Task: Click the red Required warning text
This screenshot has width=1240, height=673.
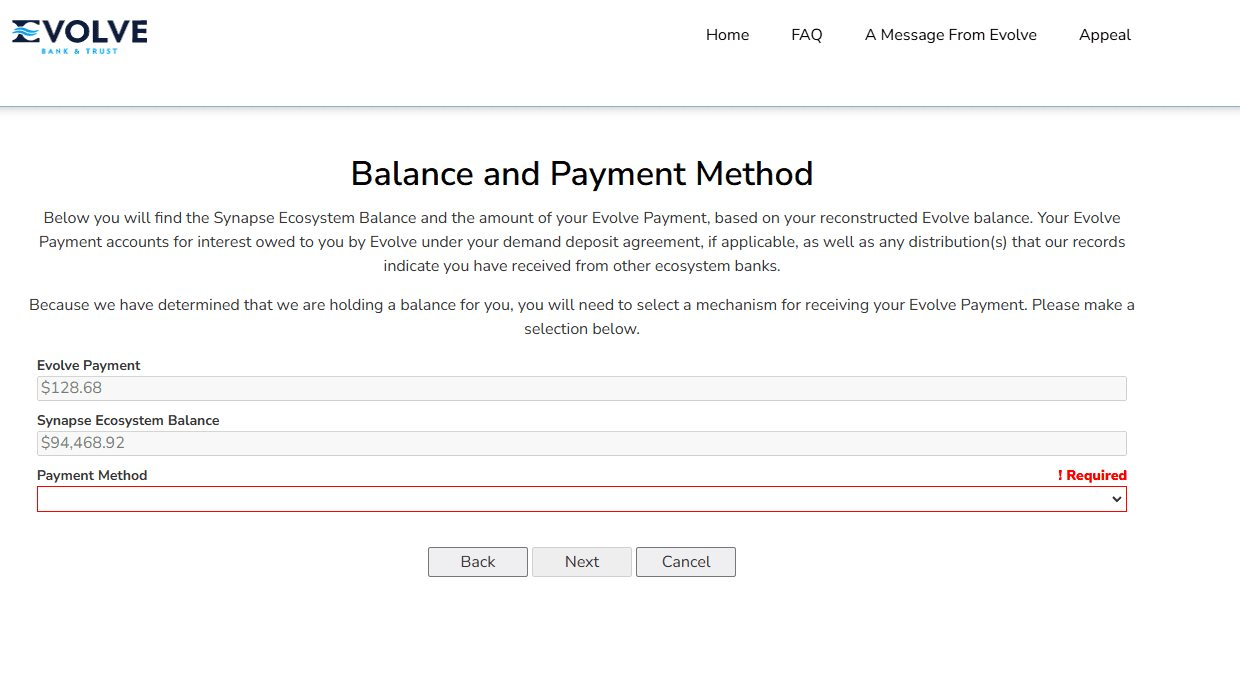Action: 1092,476
